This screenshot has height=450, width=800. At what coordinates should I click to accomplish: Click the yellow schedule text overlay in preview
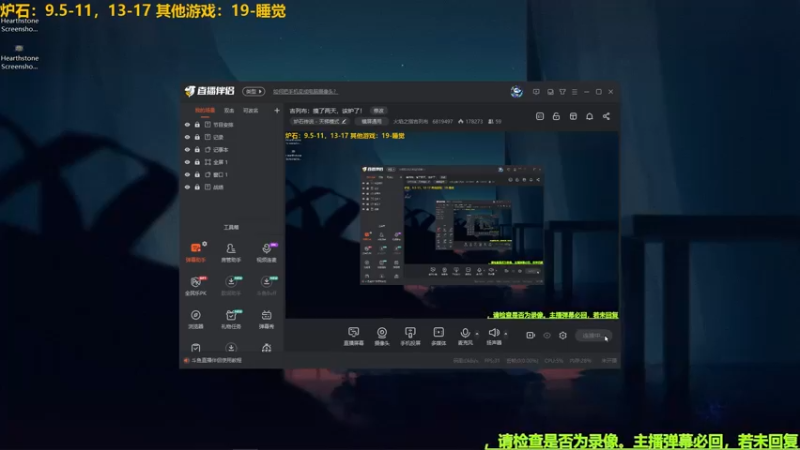345,136
